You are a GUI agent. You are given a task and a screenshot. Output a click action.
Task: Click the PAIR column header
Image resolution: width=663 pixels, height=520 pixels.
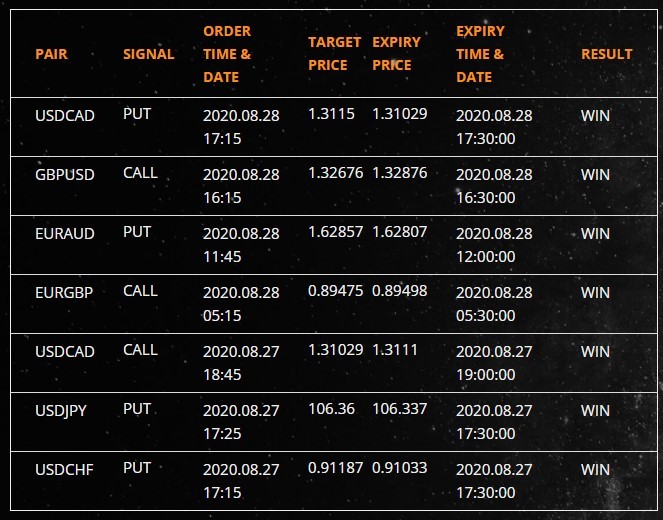pos(51,54)
